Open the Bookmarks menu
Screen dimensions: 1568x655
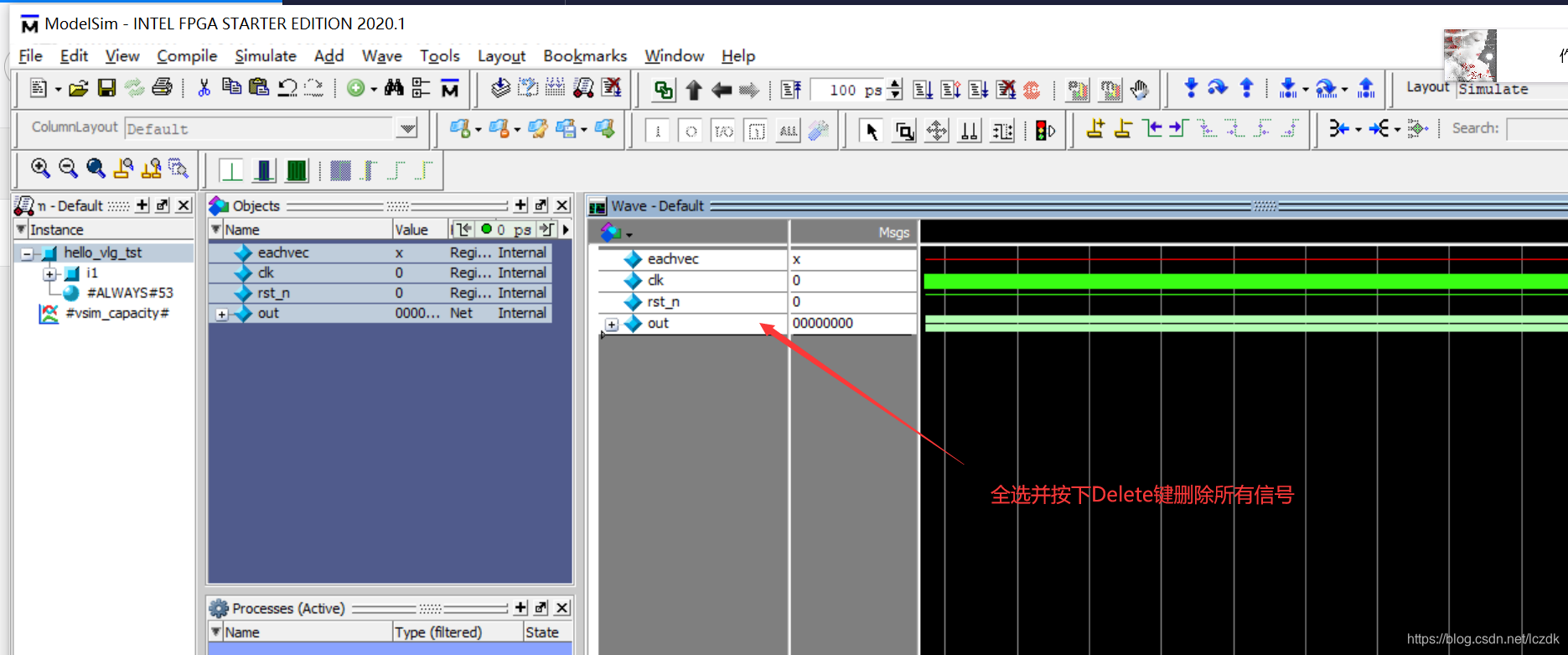tap(585, 56)
